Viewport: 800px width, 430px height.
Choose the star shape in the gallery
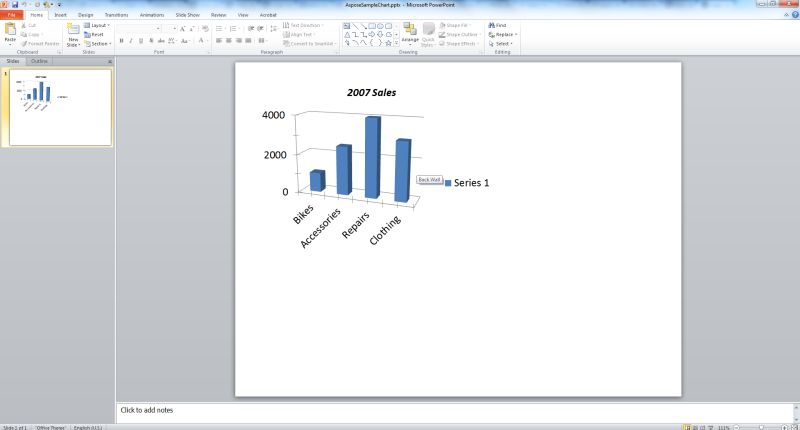[388, 43]
